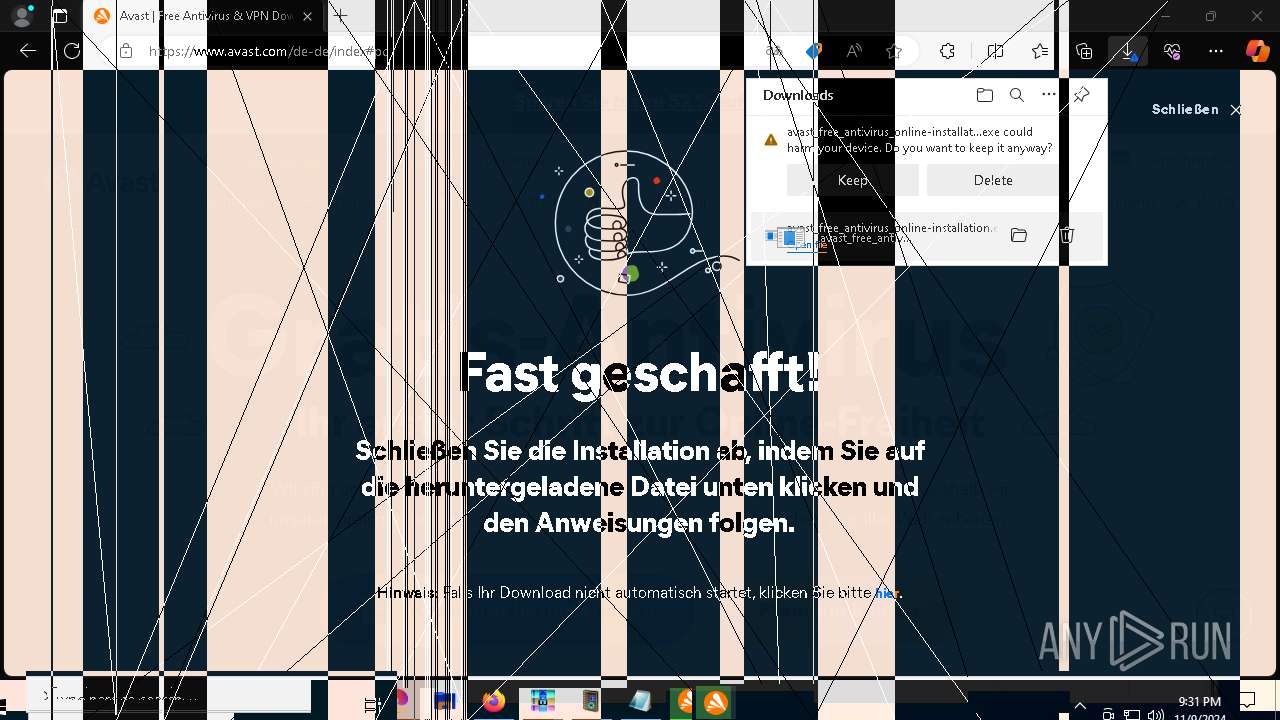
Task: View site information padlock icon
Action: coord(126,51)
